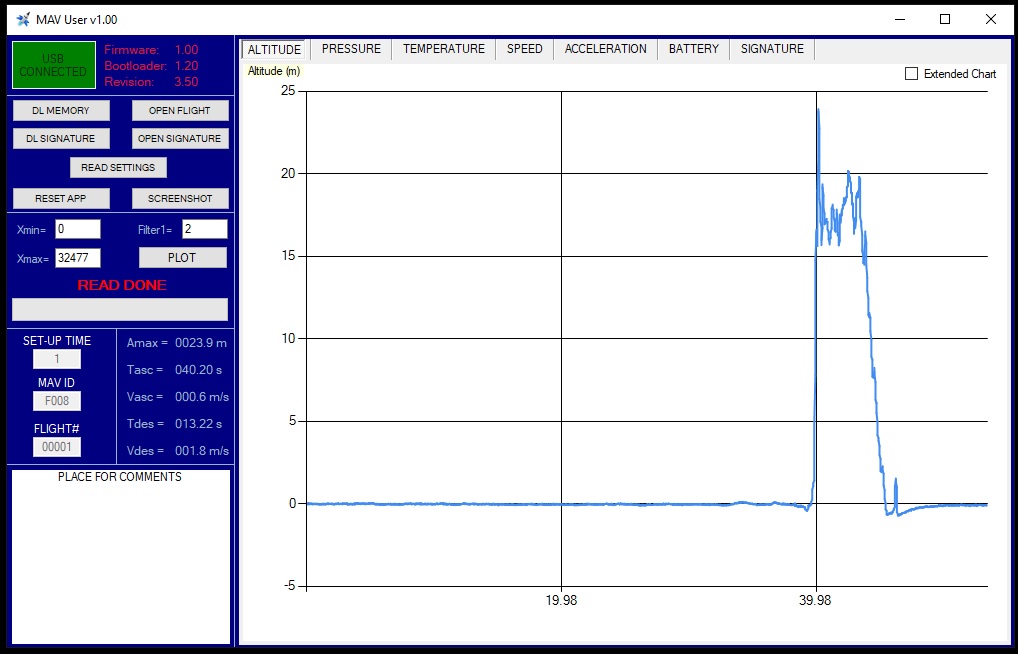
Task: Click the PLOT button
Action: 182,258
